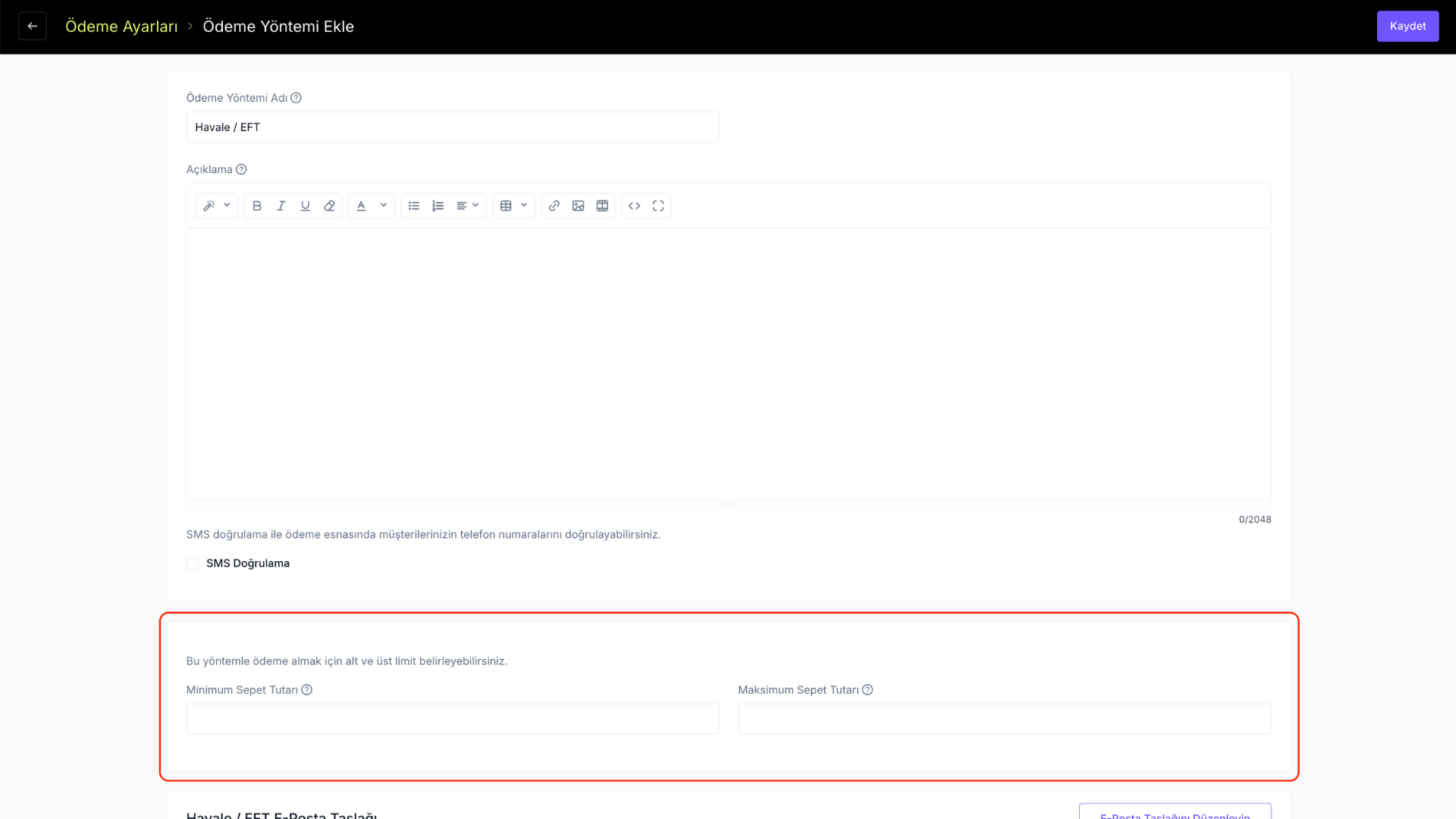The height and width of the screenshot is (819, 1456).
Task: Click the 0/2048 character counter text
Action: pyautogui.click(x=1255, y=519)
